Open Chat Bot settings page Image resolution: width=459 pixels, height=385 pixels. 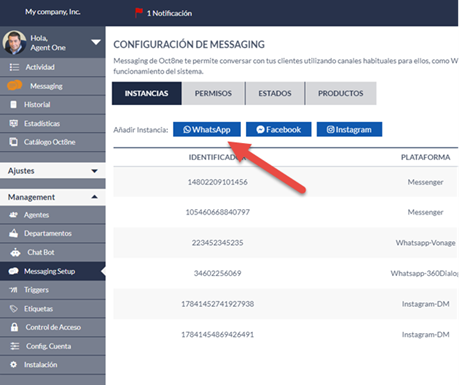click(53, 252)
